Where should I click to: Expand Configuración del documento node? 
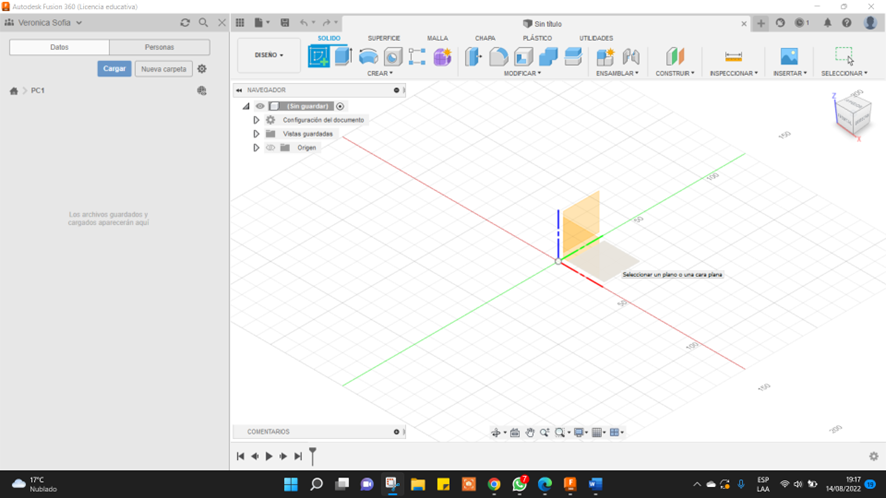pos(256,120)
